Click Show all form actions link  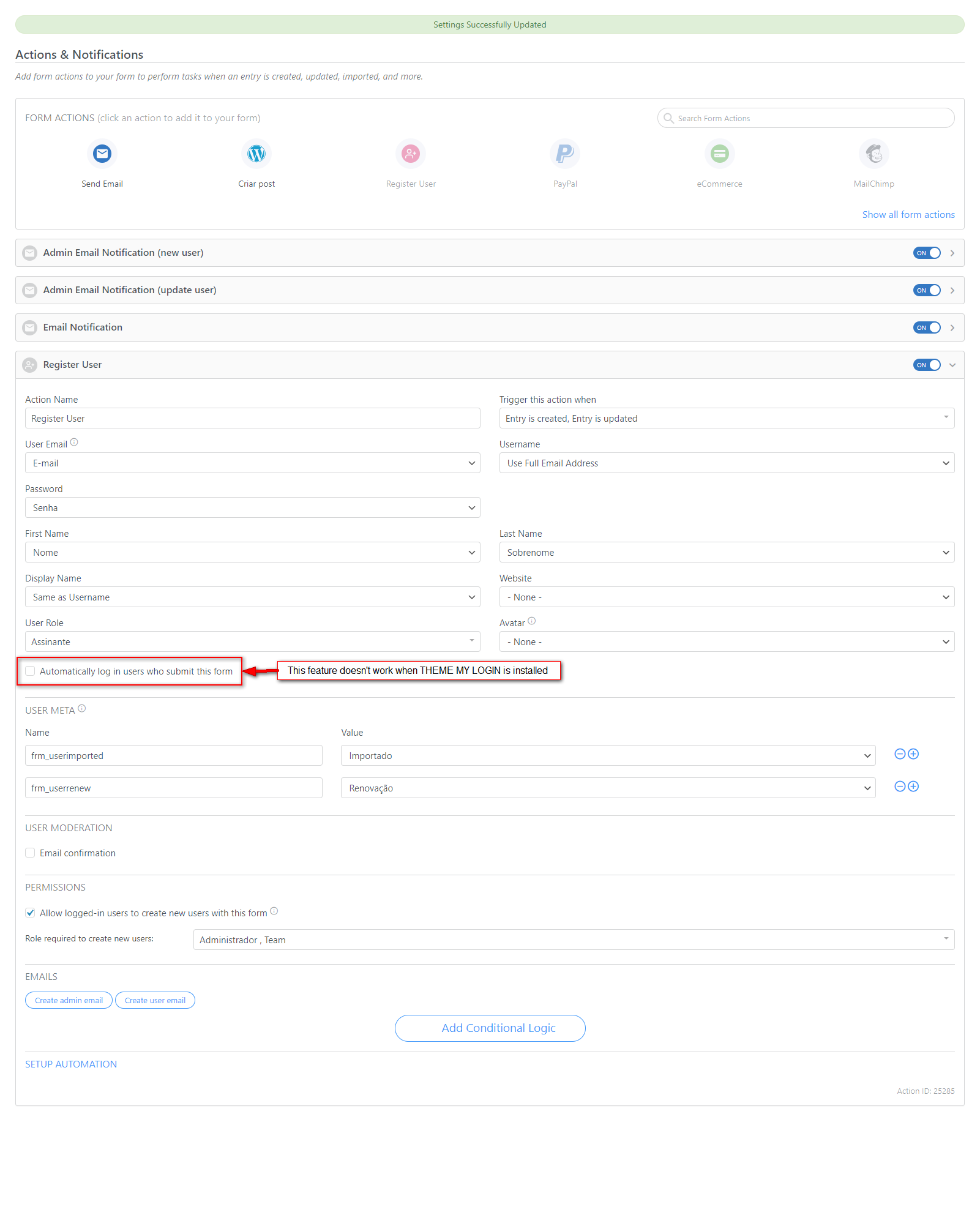pos(908,215)
